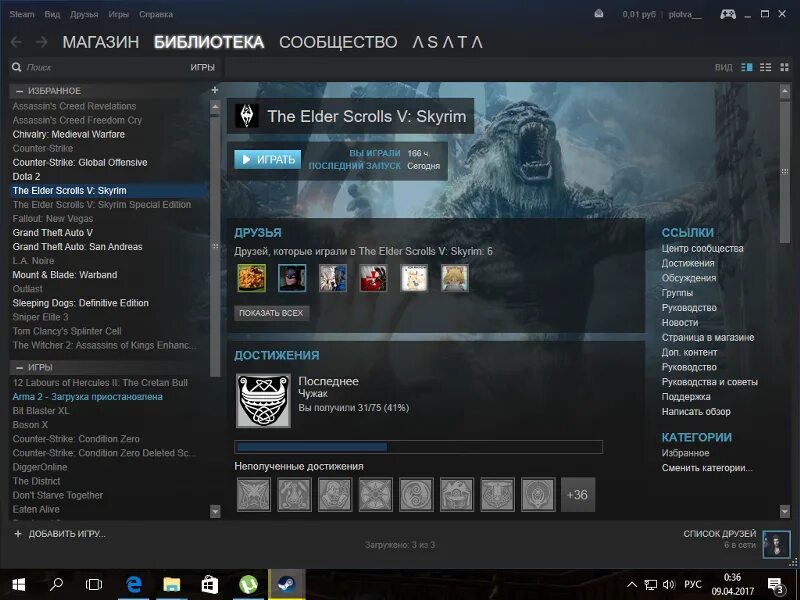Screen dimensions: 800x600
Task: Select the fourth unearned achievement icon
Action: click(x=376, y=494)
